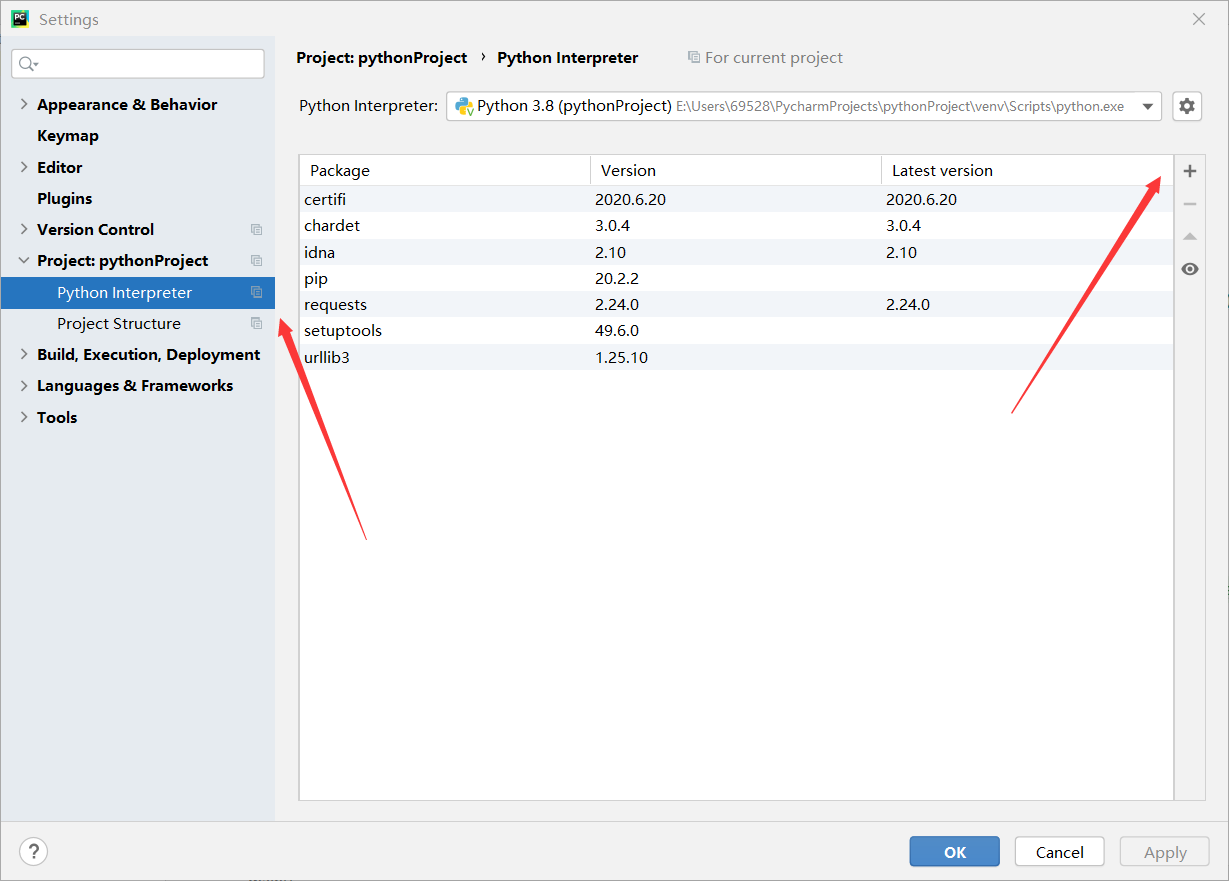The image size is (1229, 881).
Task: Click version 1.25.10 cell of urllib3
Action: point(621,357)
